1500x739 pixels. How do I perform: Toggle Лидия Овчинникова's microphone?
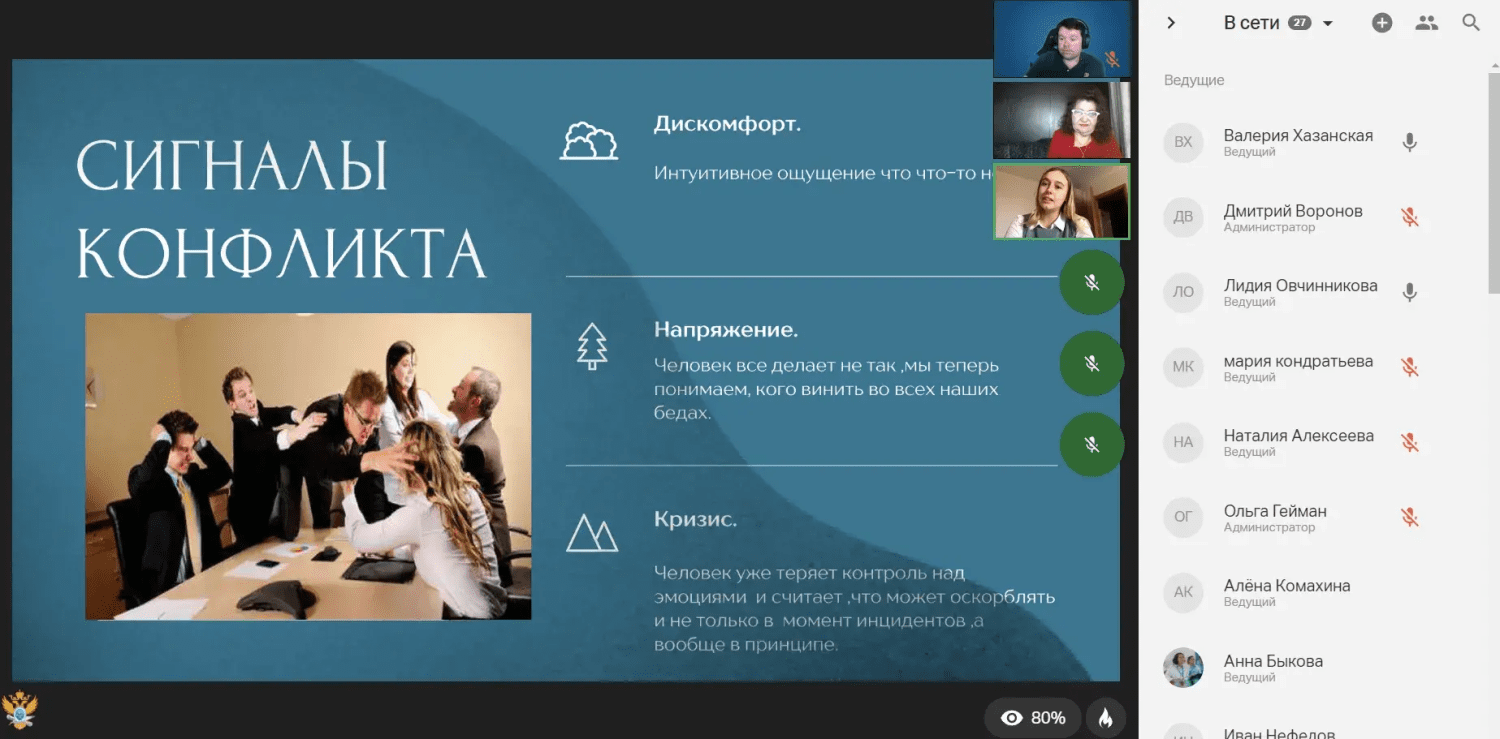point(1410,292)
